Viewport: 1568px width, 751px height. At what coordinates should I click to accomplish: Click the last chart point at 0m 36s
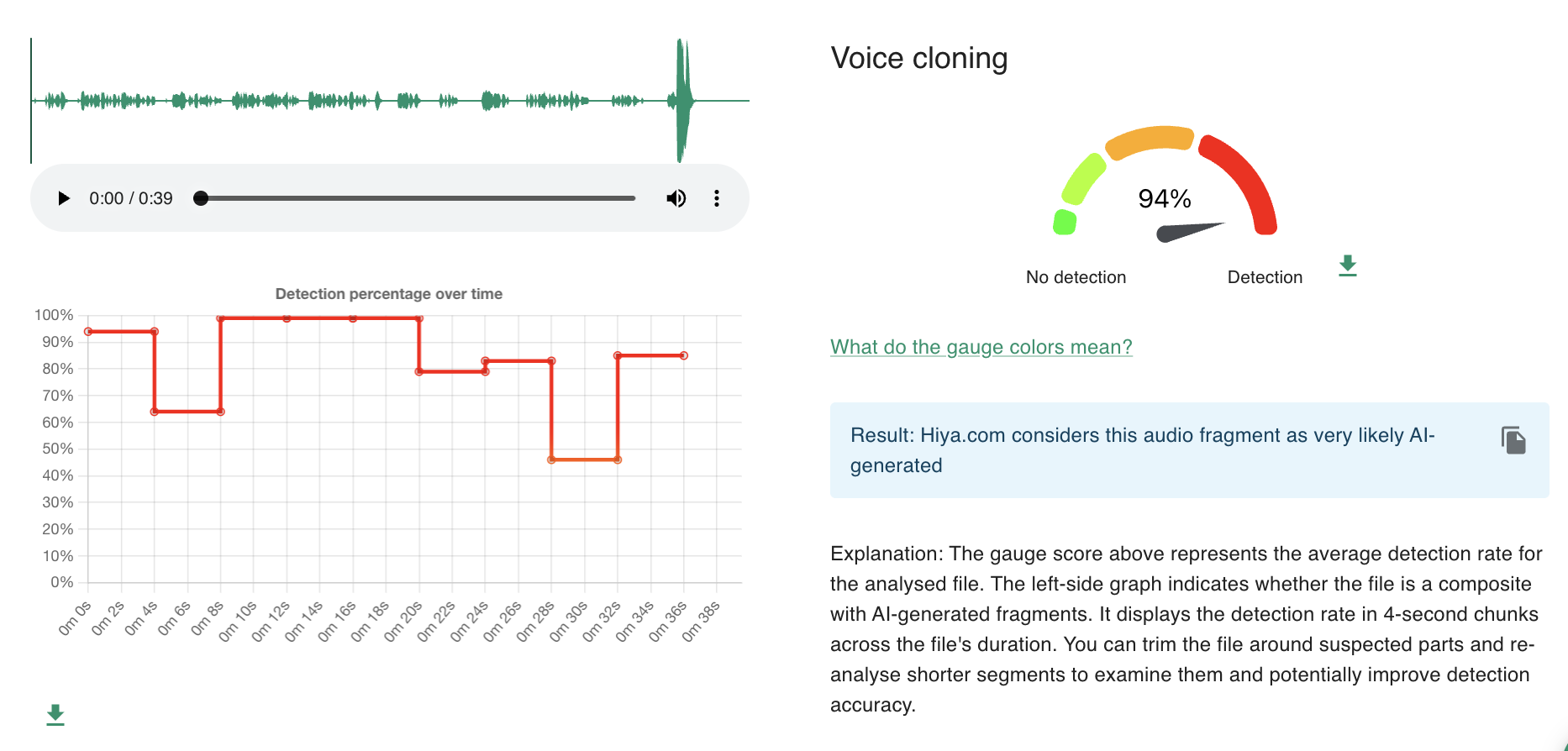pyautogui.click(x=684, y=355)
